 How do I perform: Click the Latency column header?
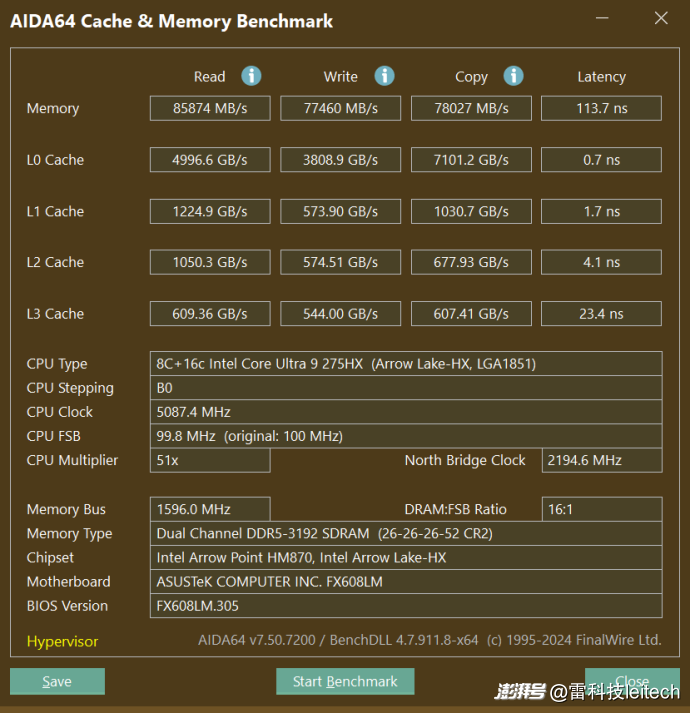click(x=601, y=77)
